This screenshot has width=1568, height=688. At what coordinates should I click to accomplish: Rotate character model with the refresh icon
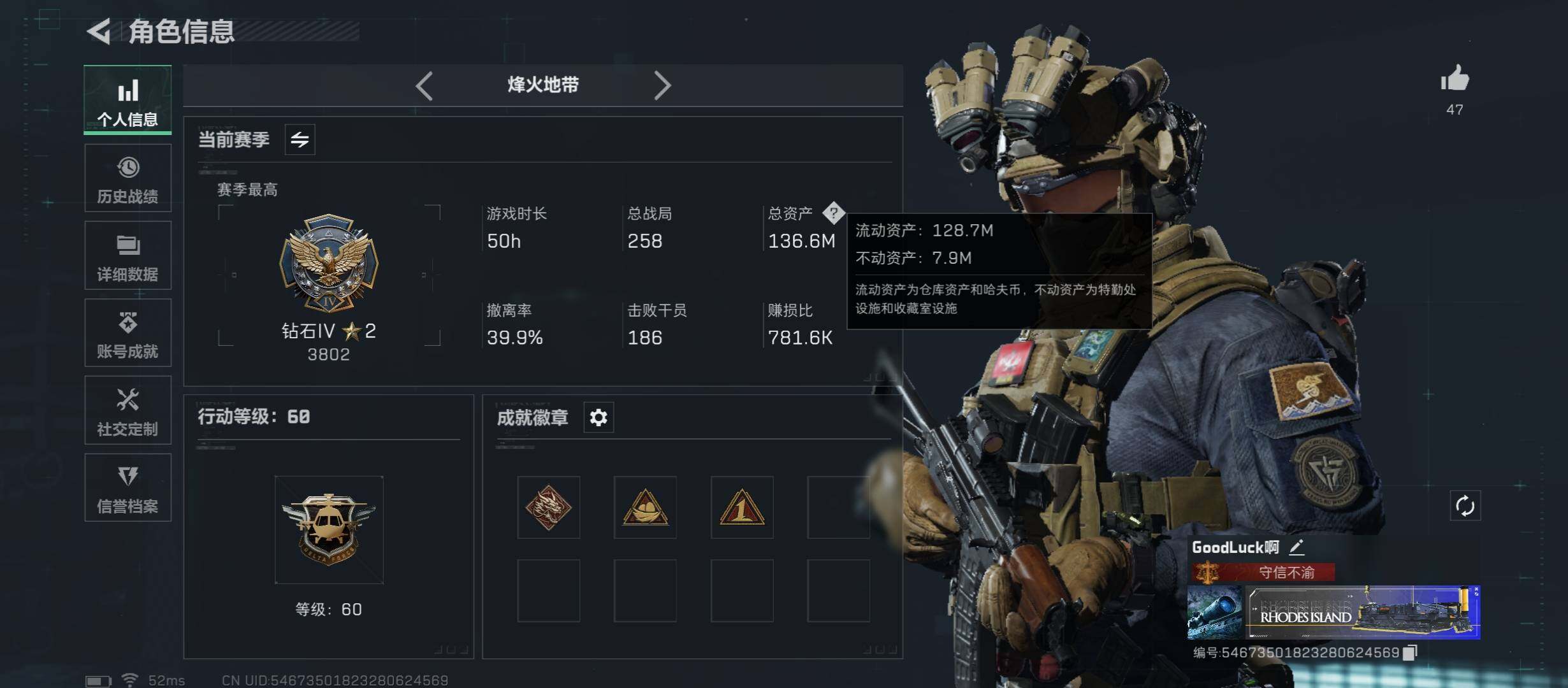(1465, 506)
